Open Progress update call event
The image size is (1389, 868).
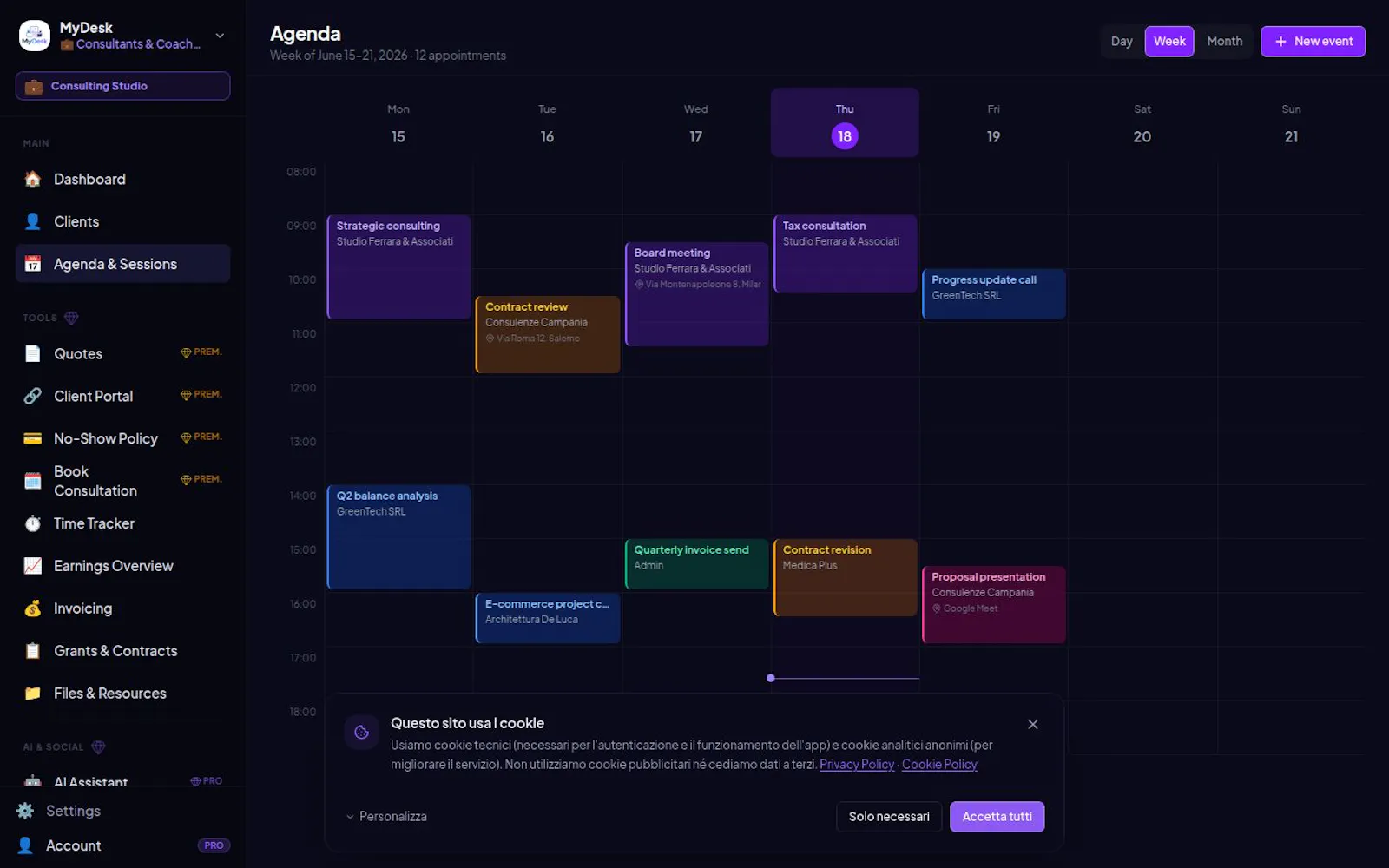[x=994, y=294]
